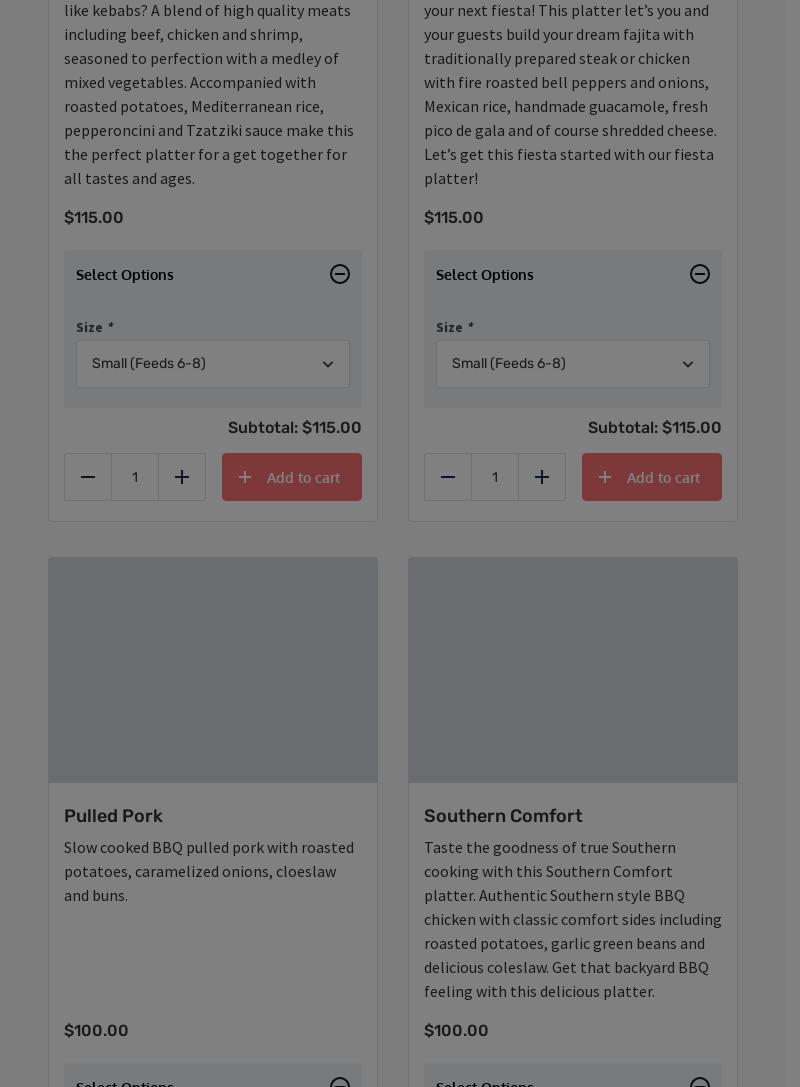Click plus quantity icon on fiesta platter

click(542, 477)
